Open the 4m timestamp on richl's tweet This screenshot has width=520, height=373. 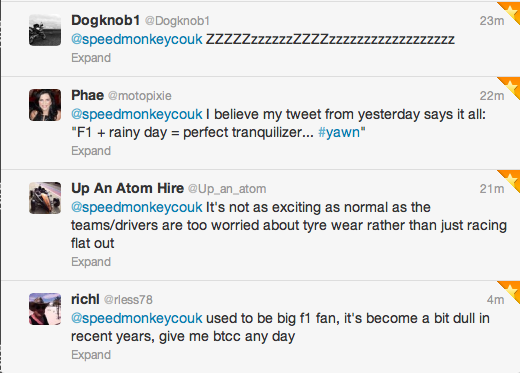click(496, 300)
